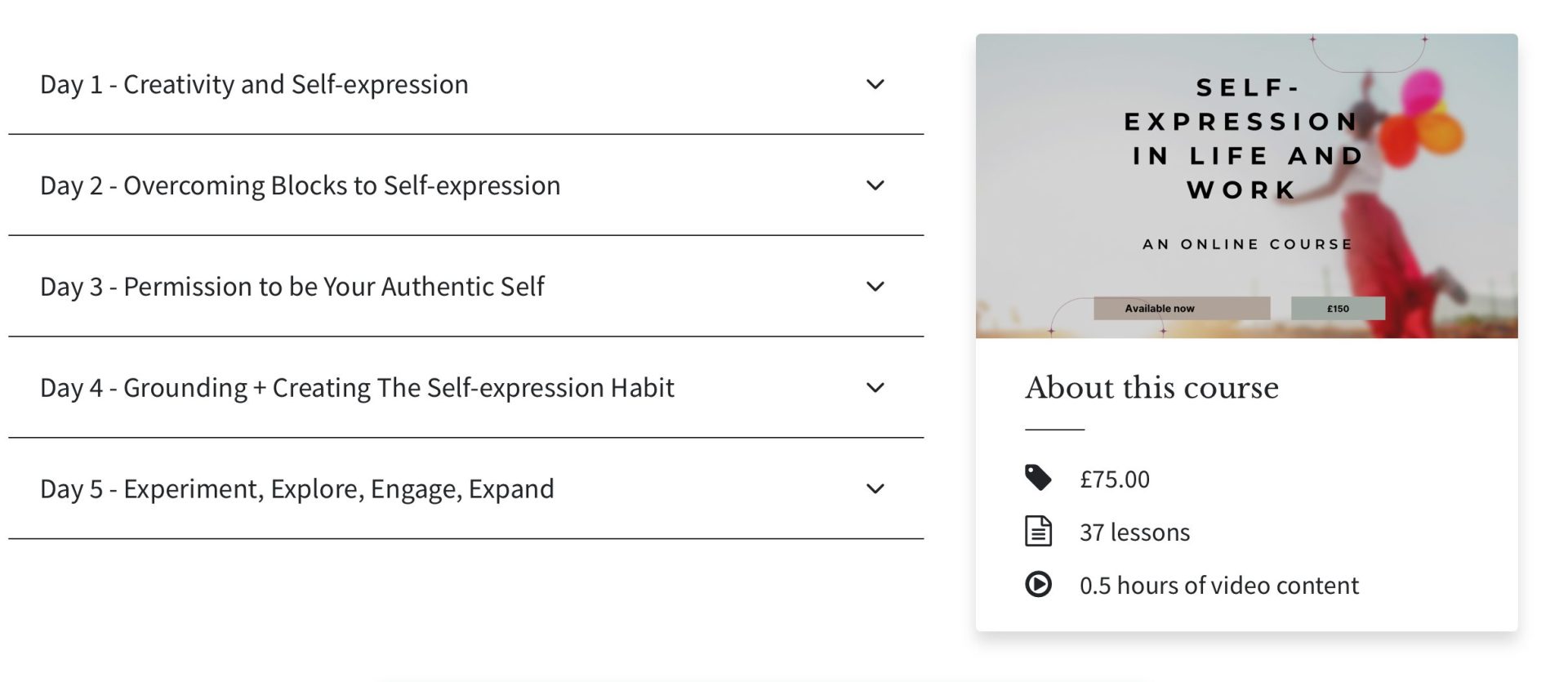Screen dimensions: 1568x682
Task: Click the Available now badge on banner
Action: 1181,308
